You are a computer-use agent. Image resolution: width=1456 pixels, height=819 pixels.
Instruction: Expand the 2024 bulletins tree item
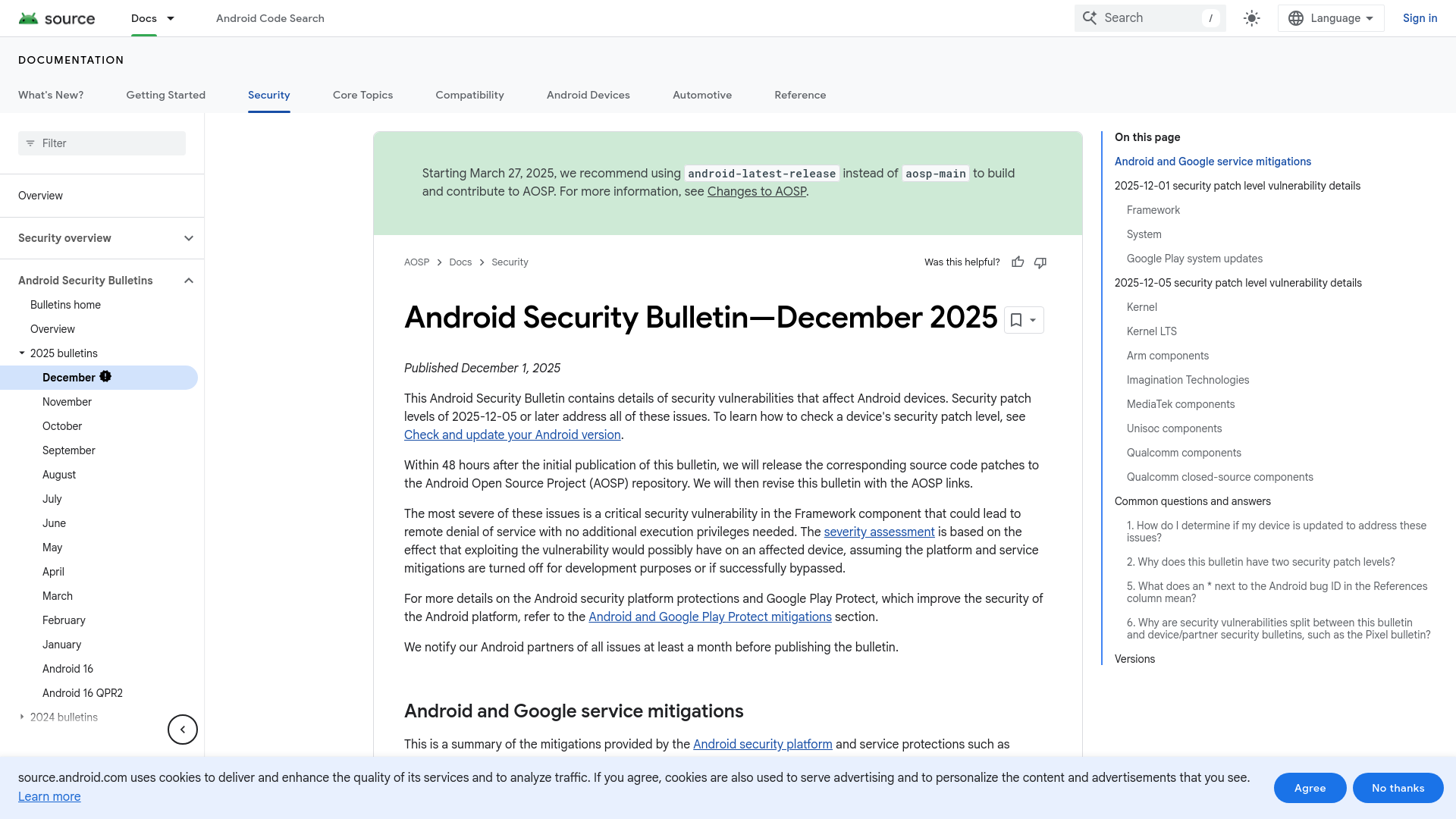(x=21, y=717)
